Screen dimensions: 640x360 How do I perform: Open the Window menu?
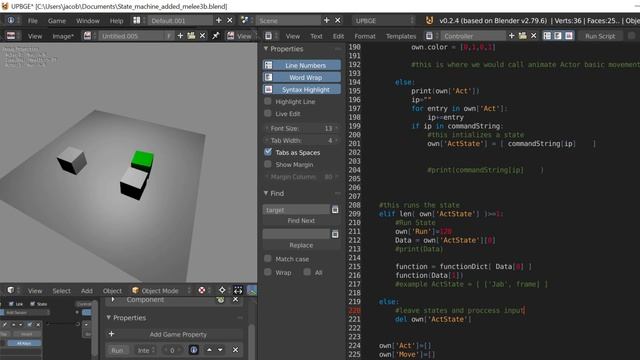[88, 20]
